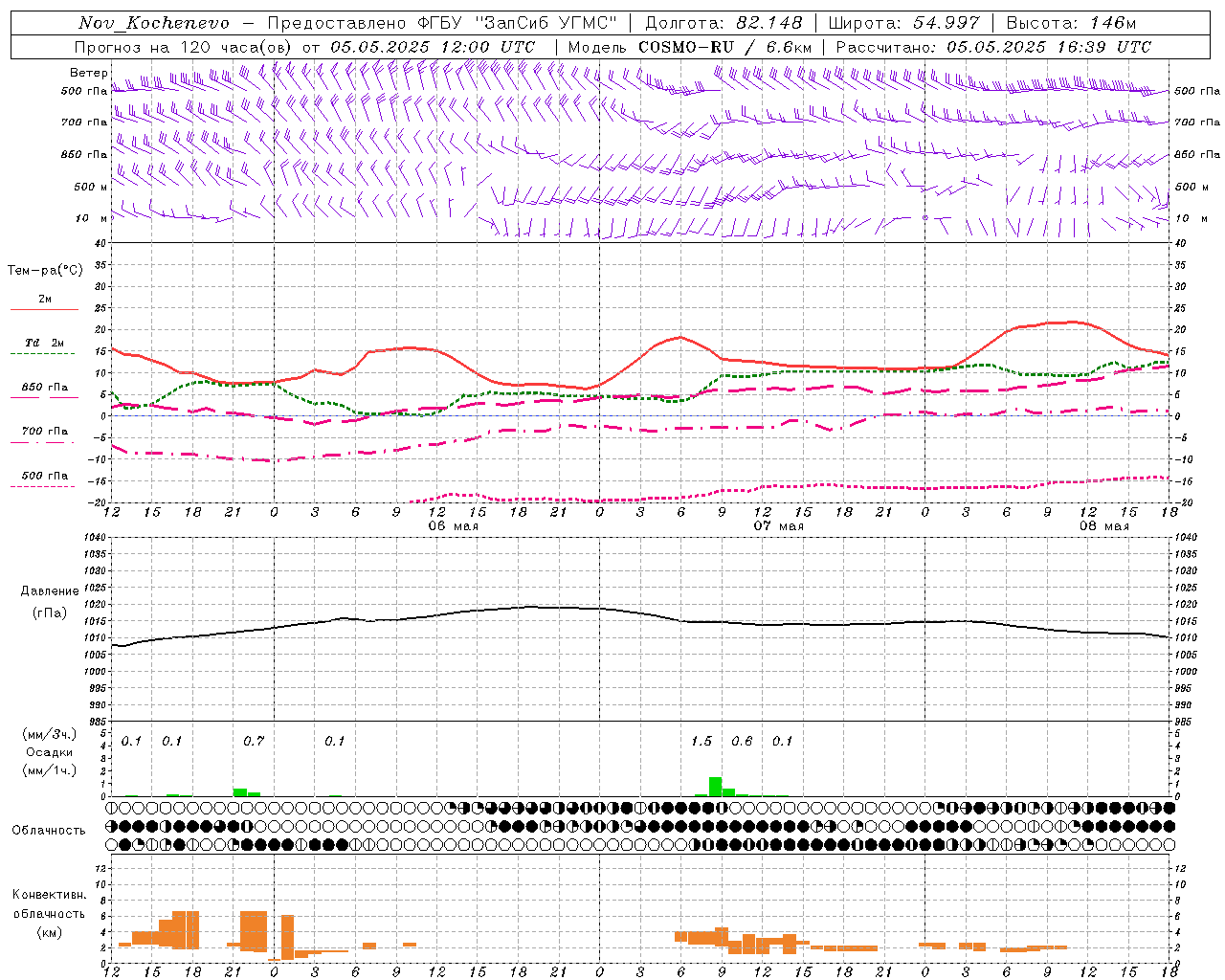Click the Высота: 146м value

point(1071,23)
